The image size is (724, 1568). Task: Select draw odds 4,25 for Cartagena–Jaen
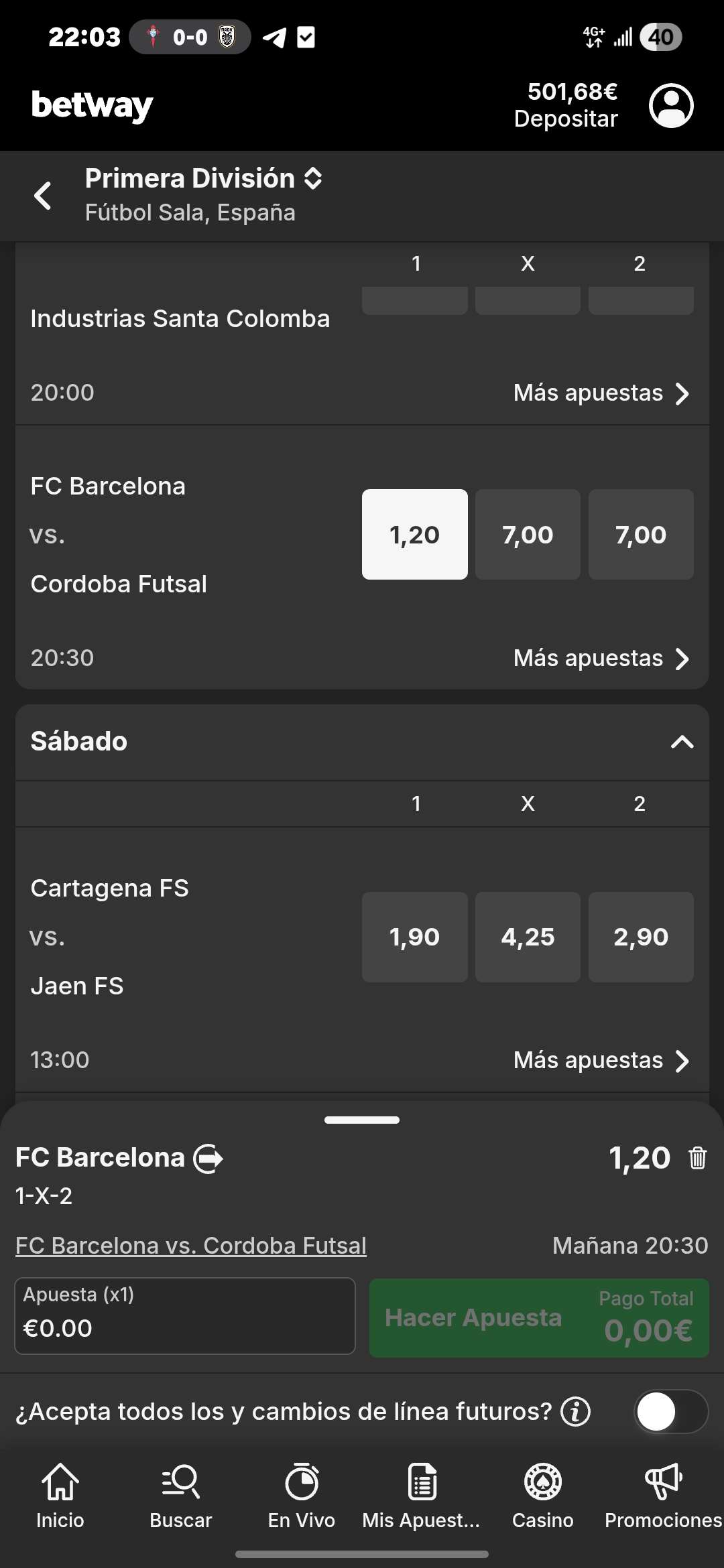[x=528, y=936]
